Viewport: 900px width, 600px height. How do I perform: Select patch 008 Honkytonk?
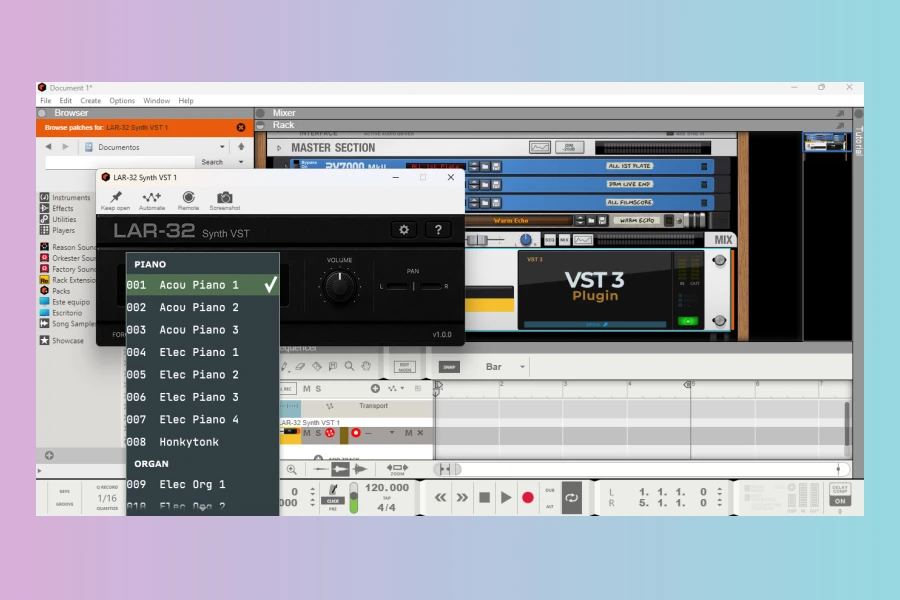point(203,442)
